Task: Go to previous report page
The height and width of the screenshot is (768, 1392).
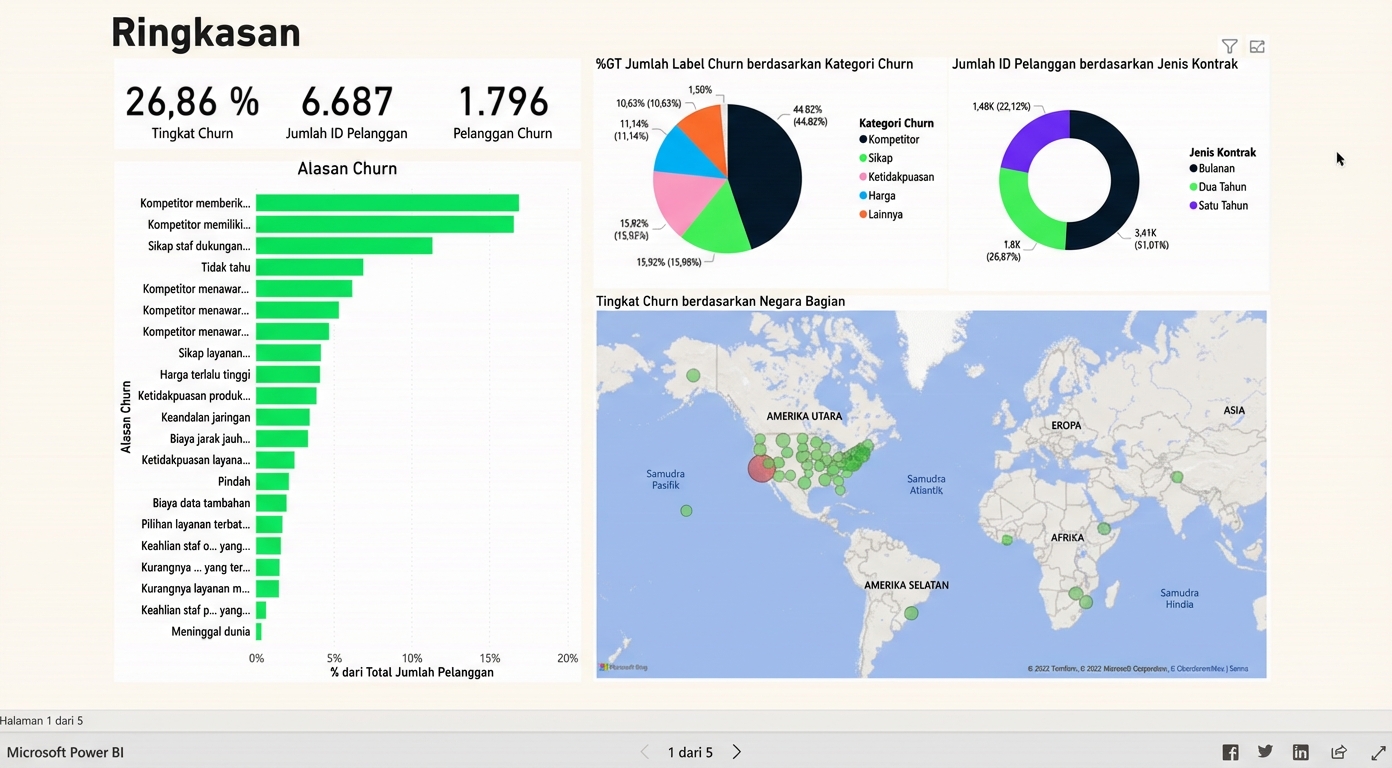Action: tap(644, 752)
